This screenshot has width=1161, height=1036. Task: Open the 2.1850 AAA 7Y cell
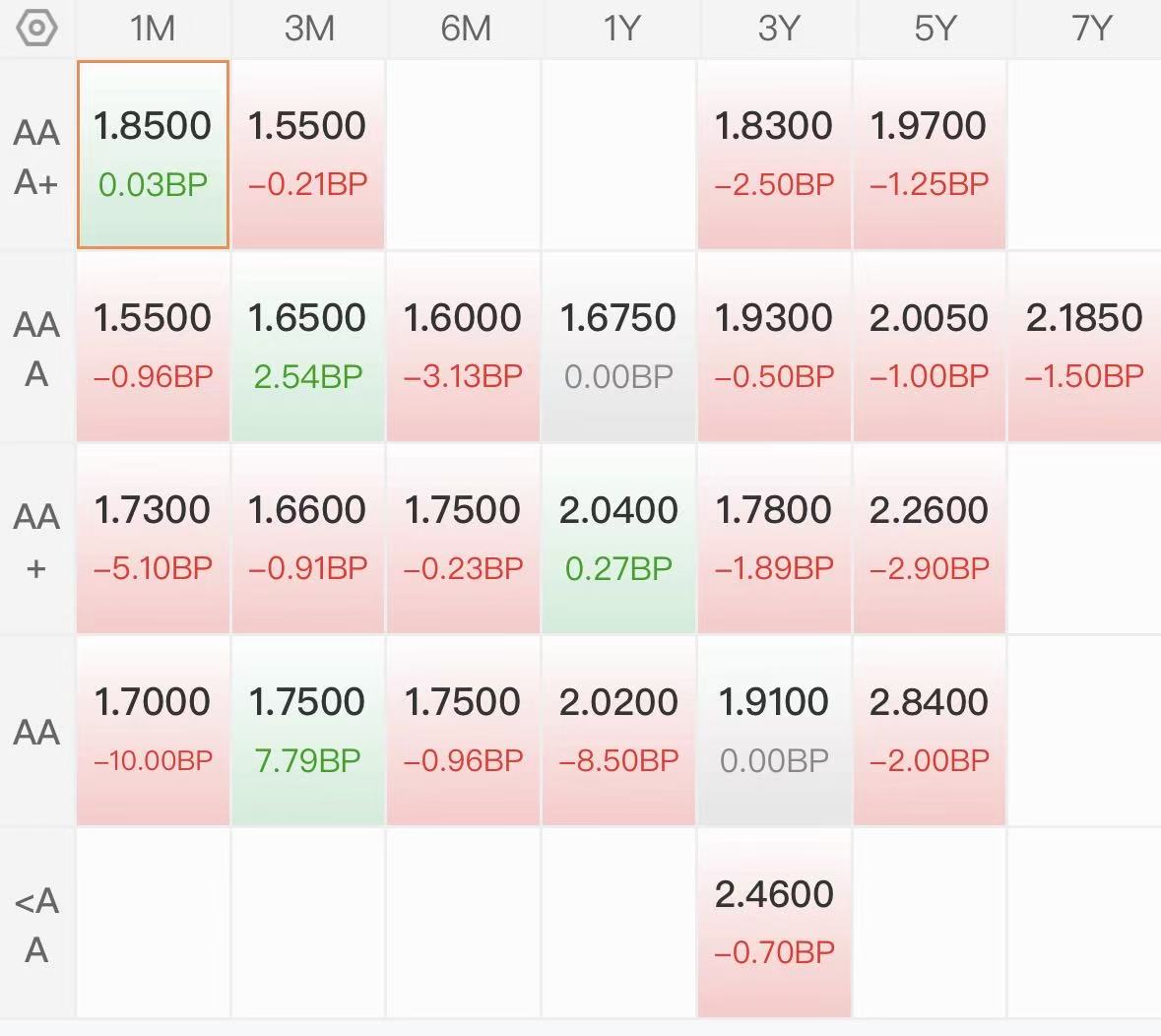[1084, 346]
